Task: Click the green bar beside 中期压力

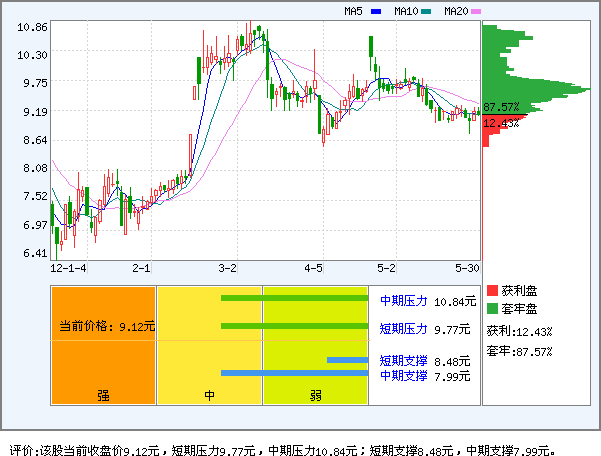Action: coord(294,298)
